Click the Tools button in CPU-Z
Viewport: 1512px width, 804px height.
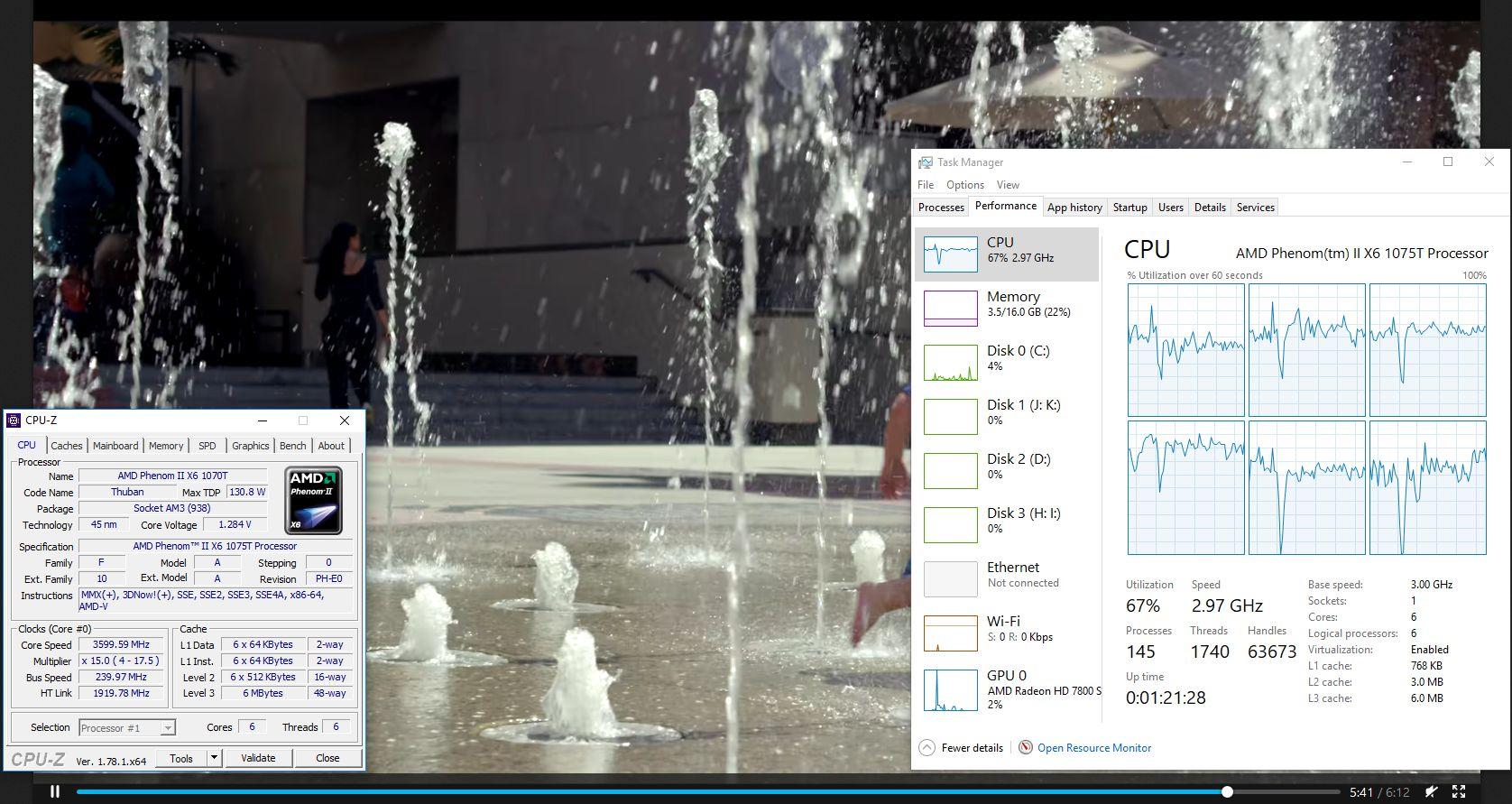[x=181, y=758]
